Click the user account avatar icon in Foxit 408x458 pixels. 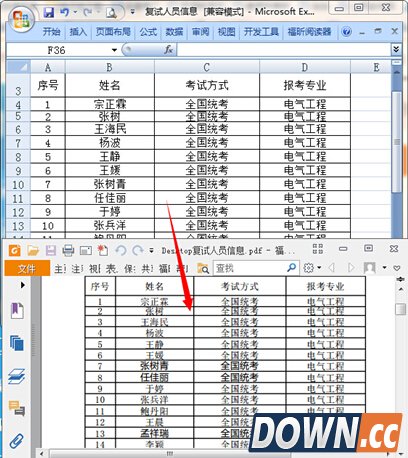370,268
